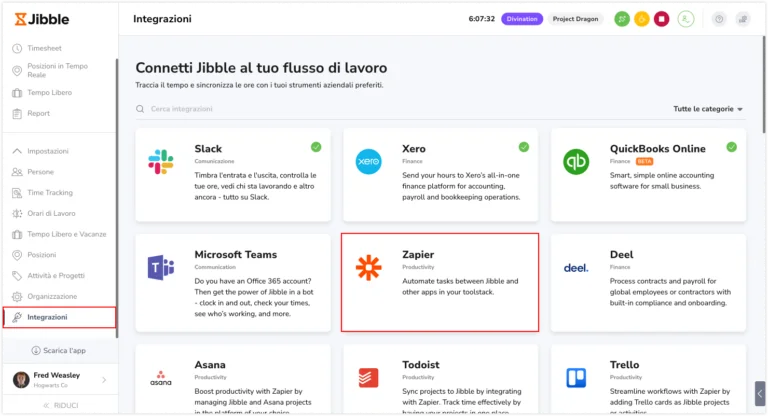The image size is (768, 416).
Task: Click Xero connected checkmark
Action: point(524,147)
